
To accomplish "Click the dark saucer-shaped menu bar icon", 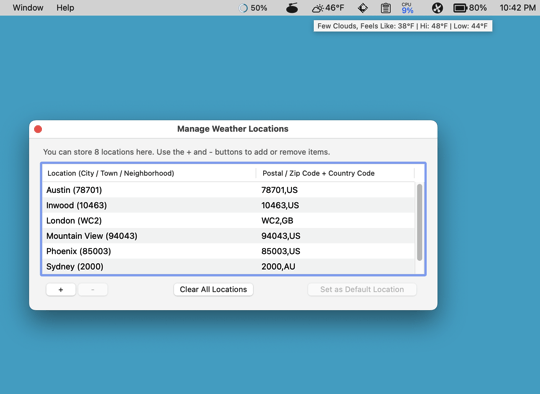I will 292,8.
